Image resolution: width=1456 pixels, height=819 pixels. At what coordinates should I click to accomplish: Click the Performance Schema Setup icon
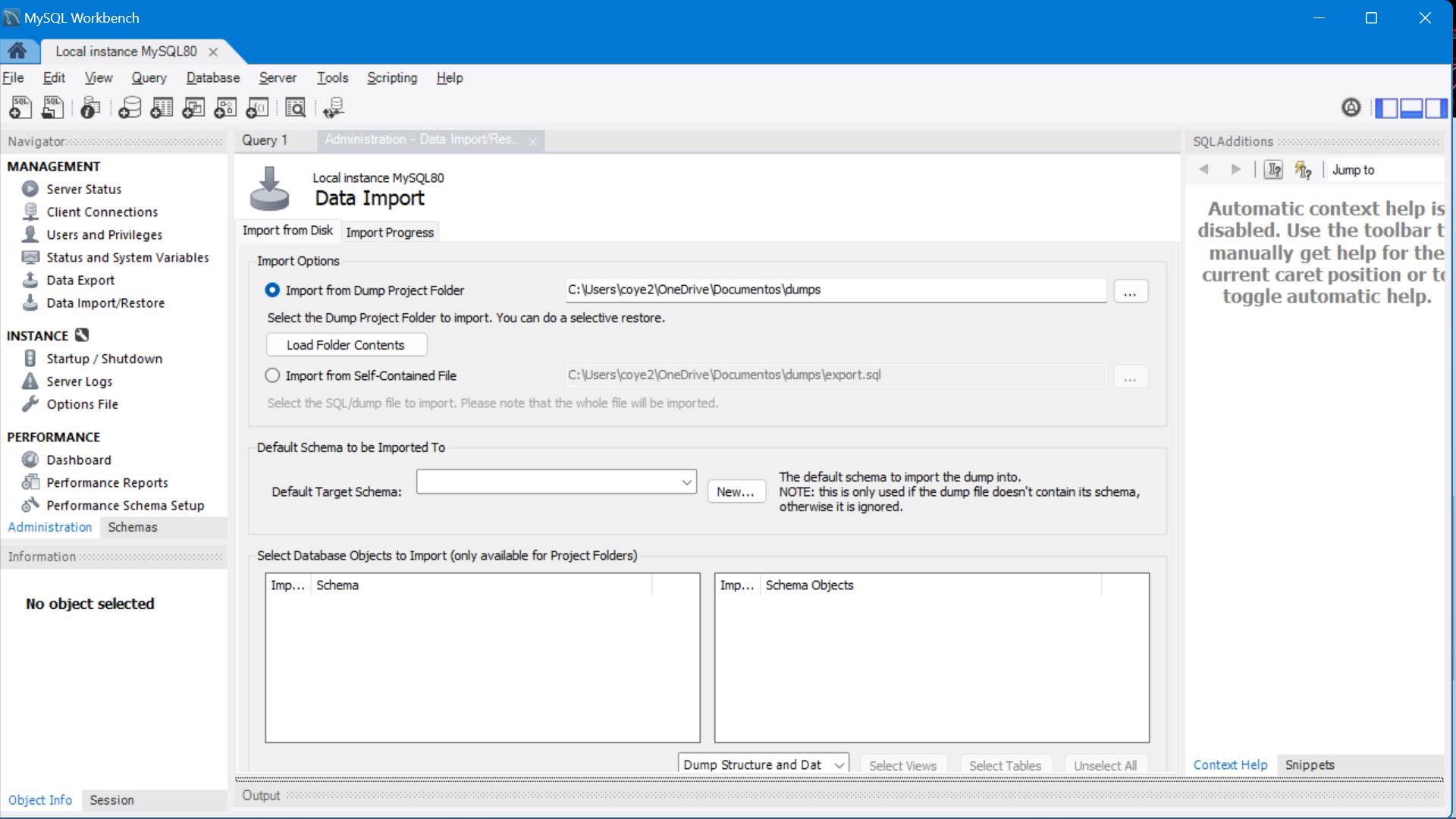29,504
